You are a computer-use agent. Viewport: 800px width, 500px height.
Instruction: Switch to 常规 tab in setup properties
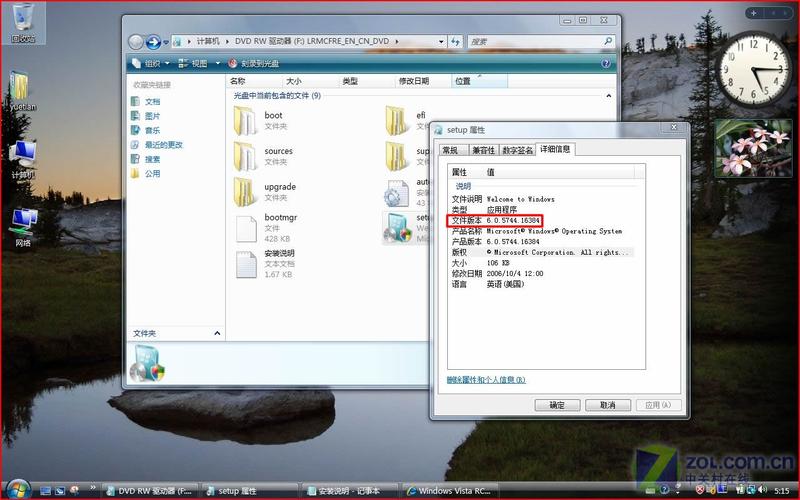point(454,150)
